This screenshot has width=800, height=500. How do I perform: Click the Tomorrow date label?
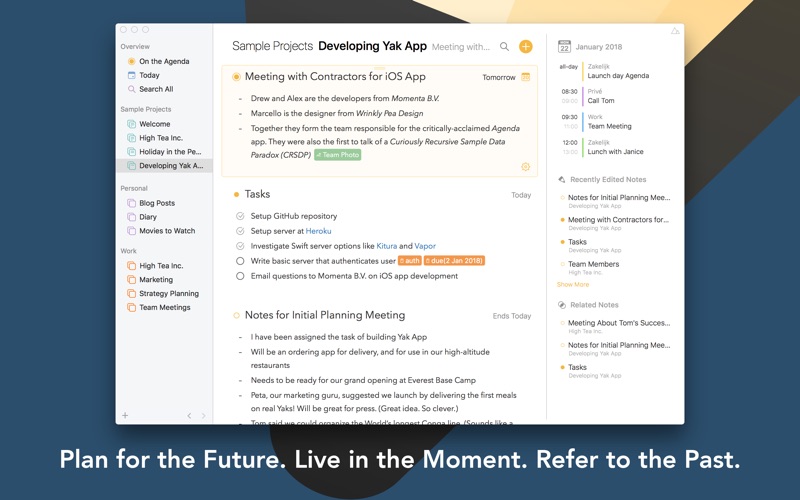pos(499,78)
